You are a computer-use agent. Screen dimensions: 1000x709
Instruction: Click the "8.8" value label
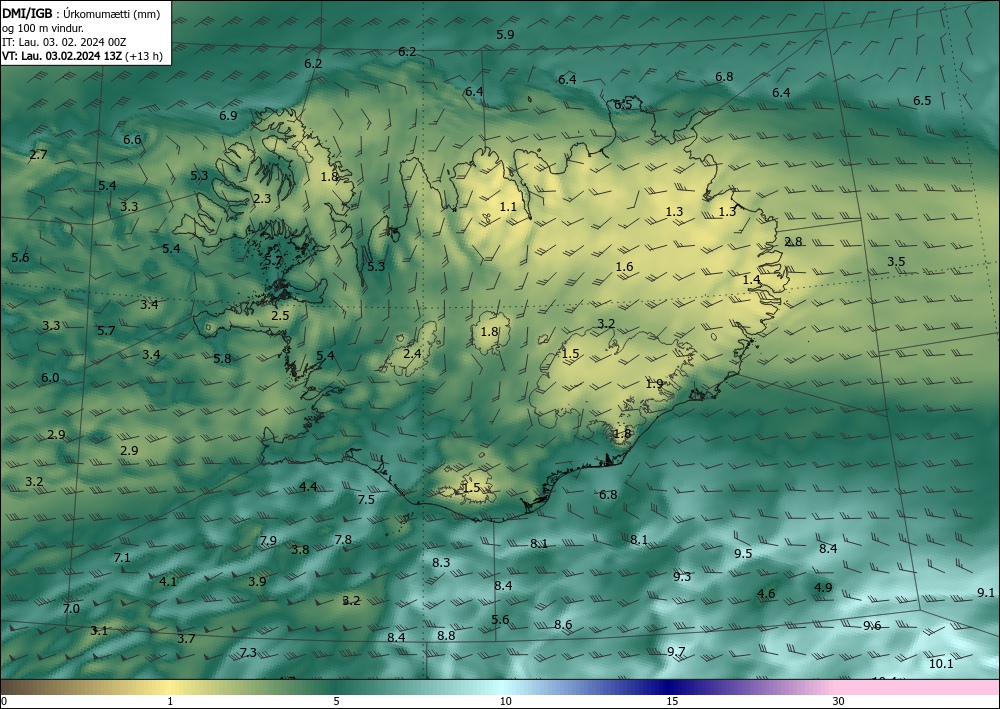pos(446,635)
